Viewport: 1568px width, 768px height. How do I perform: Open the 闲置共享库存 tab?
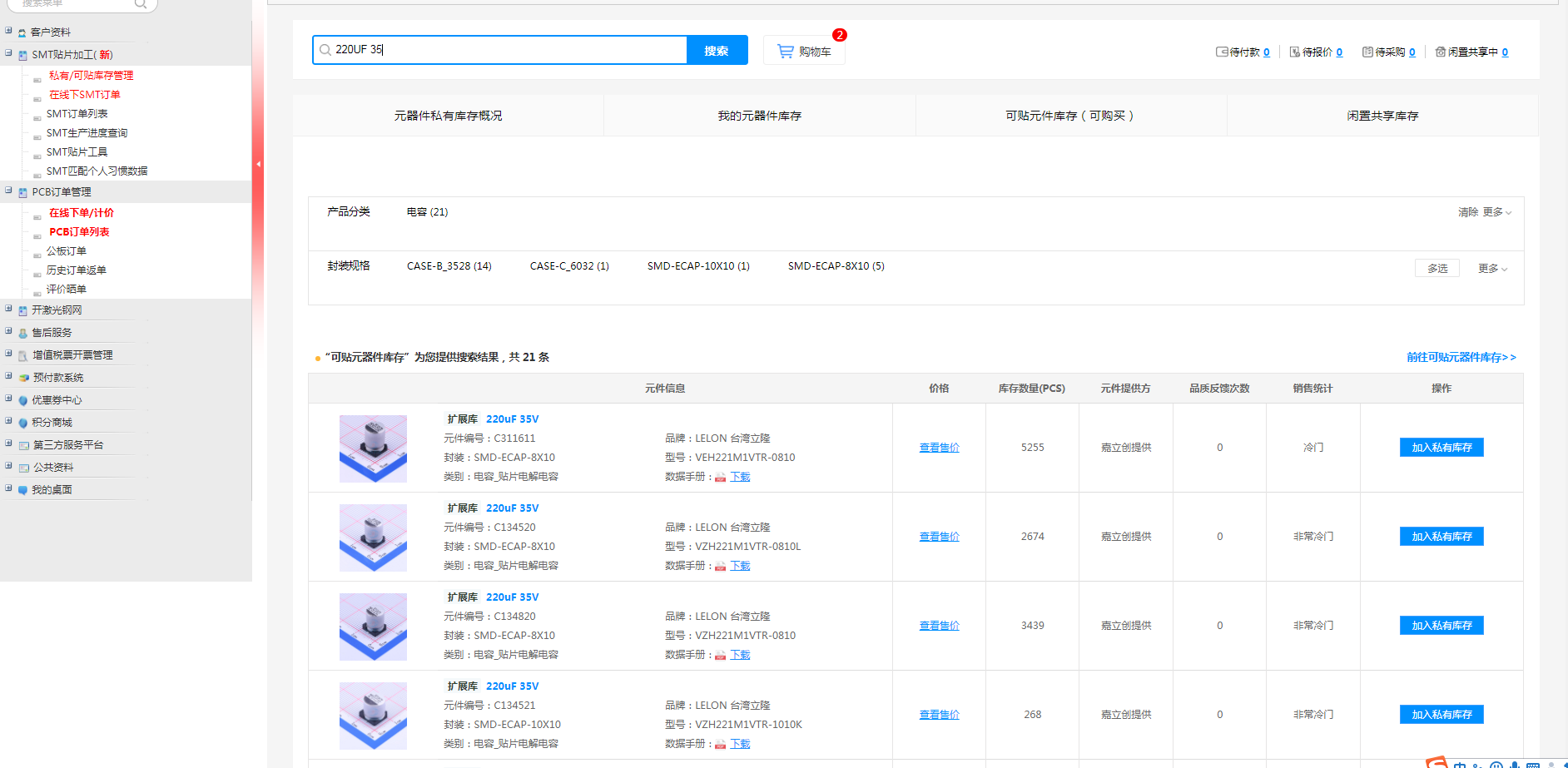tap(1382, 116)
